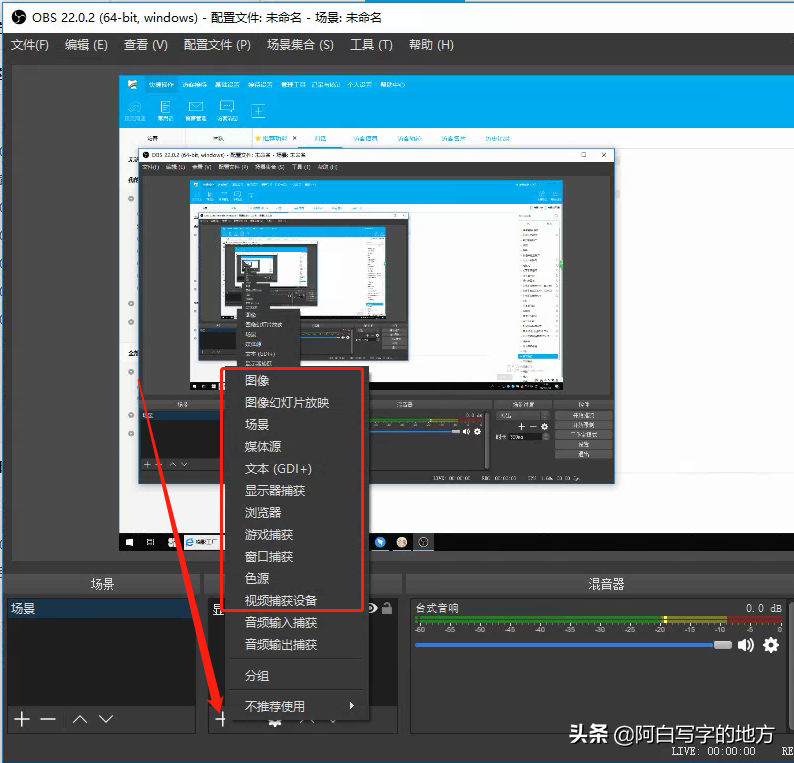This screenshot has width=794, height=763.
Task: Open the 工具 (T) menu
Action: pos(371,45)
